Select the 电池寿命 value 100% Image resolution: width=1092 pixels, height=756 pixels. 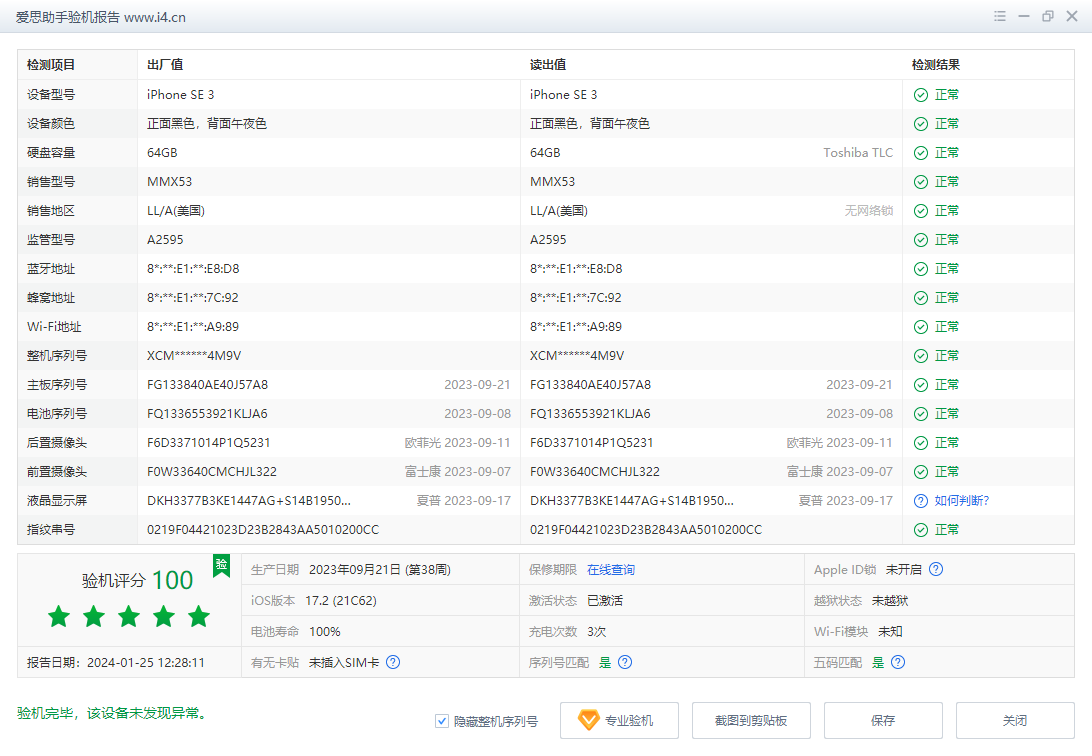pyautogui.click(x=325, y=631)
